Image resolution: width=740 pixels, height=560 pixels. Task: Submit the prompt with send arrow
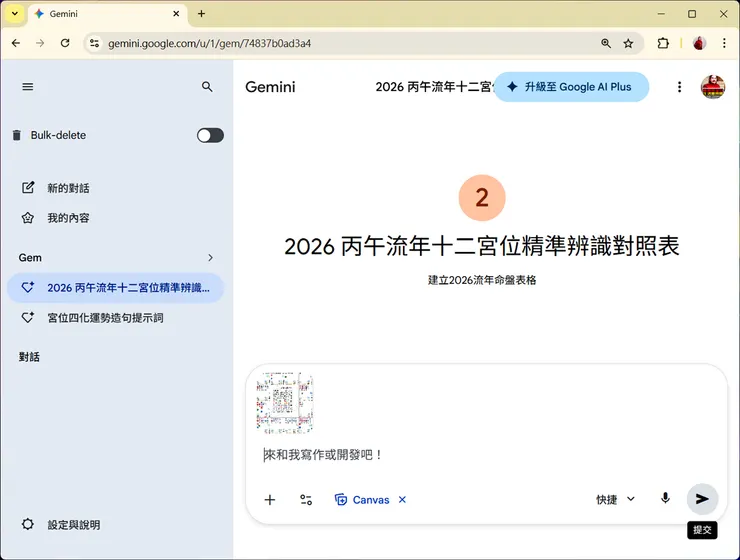point(702,499)
